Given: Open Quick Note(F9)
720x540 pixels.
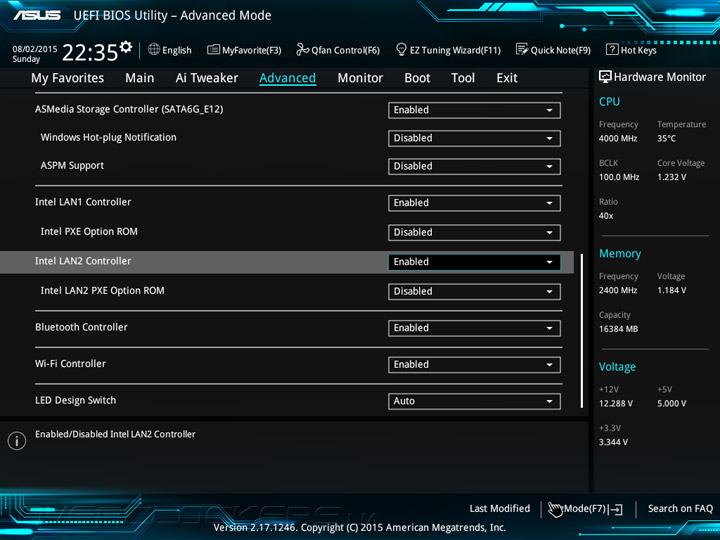Looking at the screenshot, I should pos(561,50).
